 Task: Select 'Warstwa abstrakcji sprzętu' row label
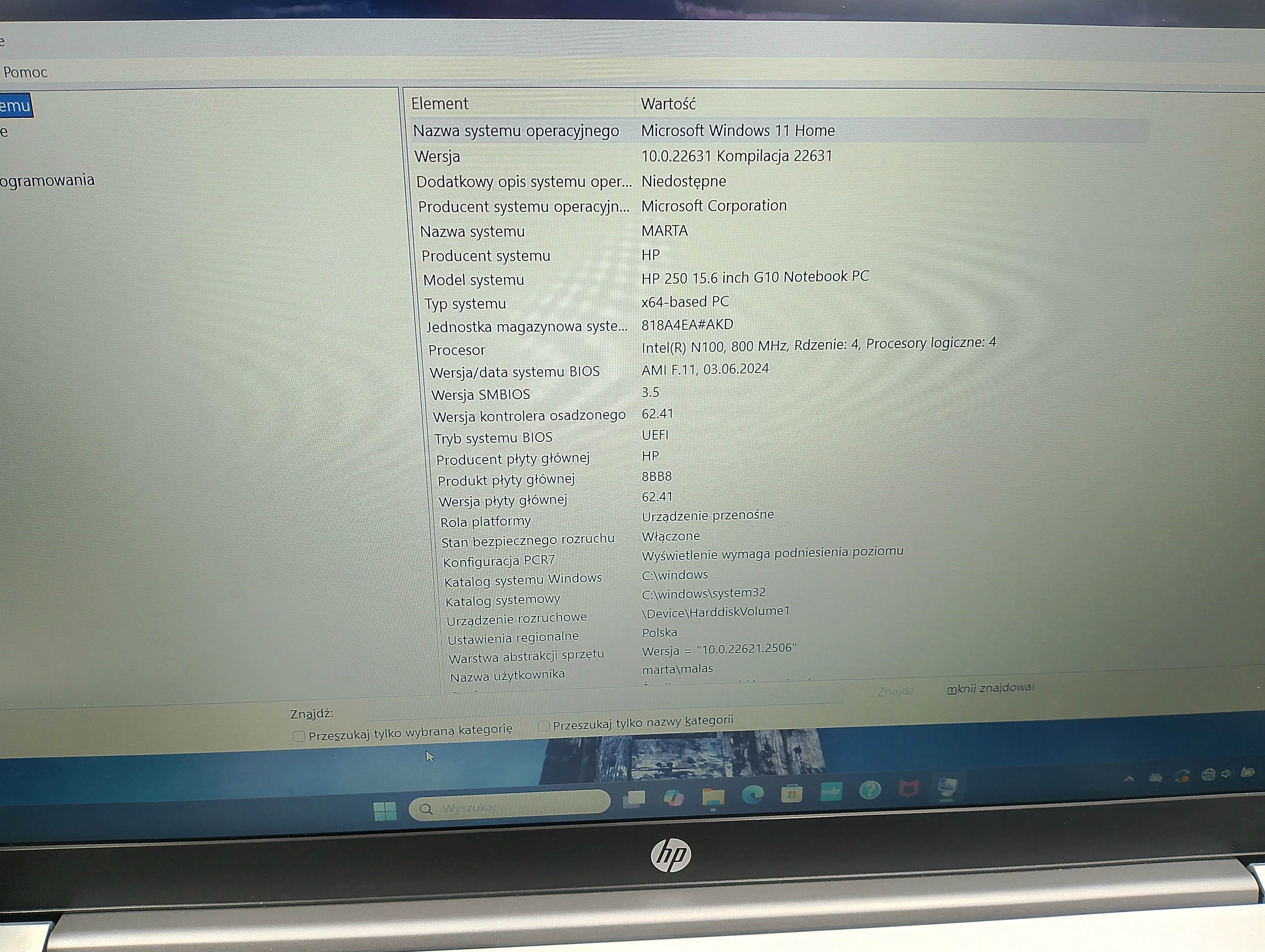[x=526, y=656]
